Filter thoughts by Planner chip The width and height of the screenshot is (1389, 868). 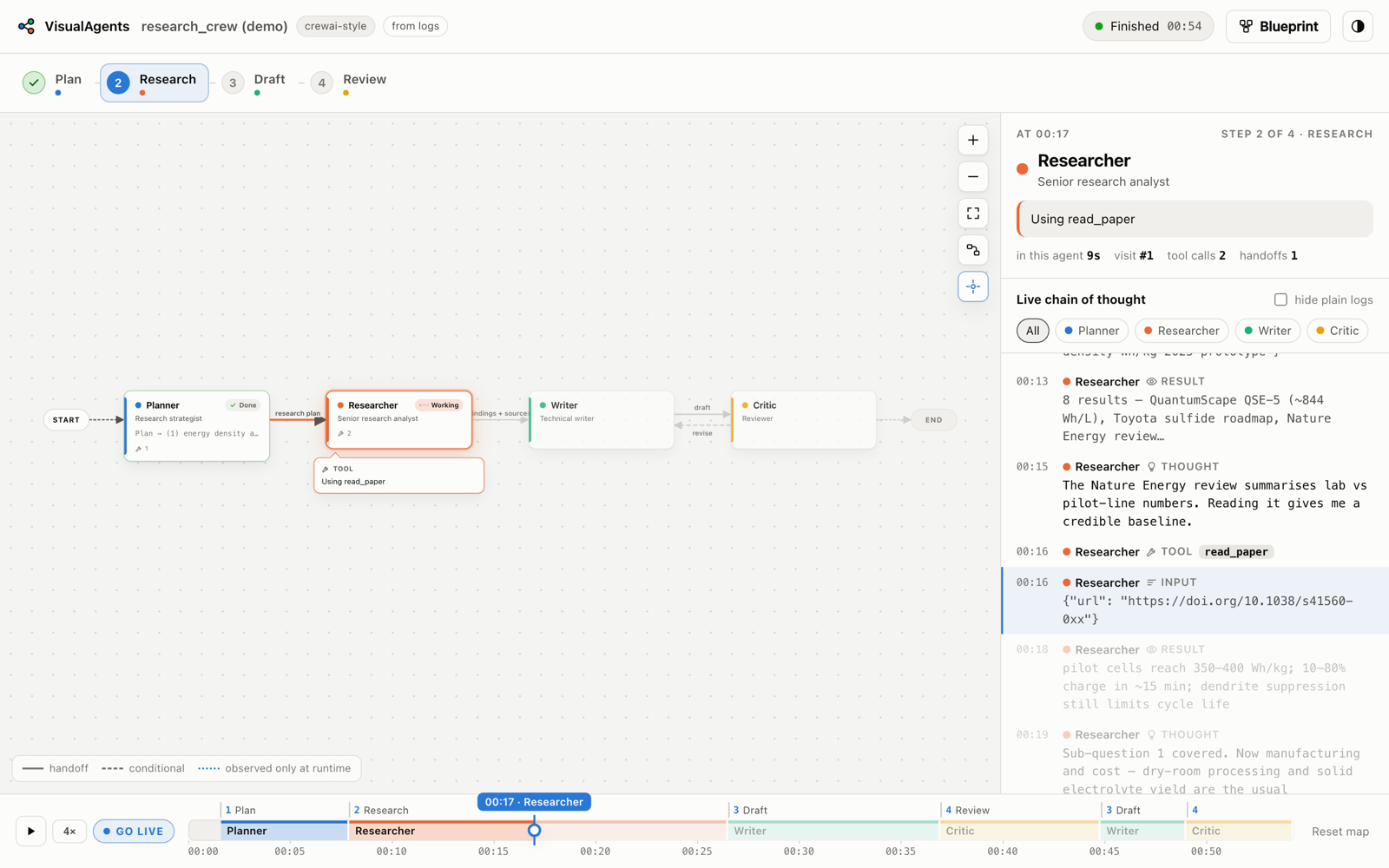point(1091,331)
